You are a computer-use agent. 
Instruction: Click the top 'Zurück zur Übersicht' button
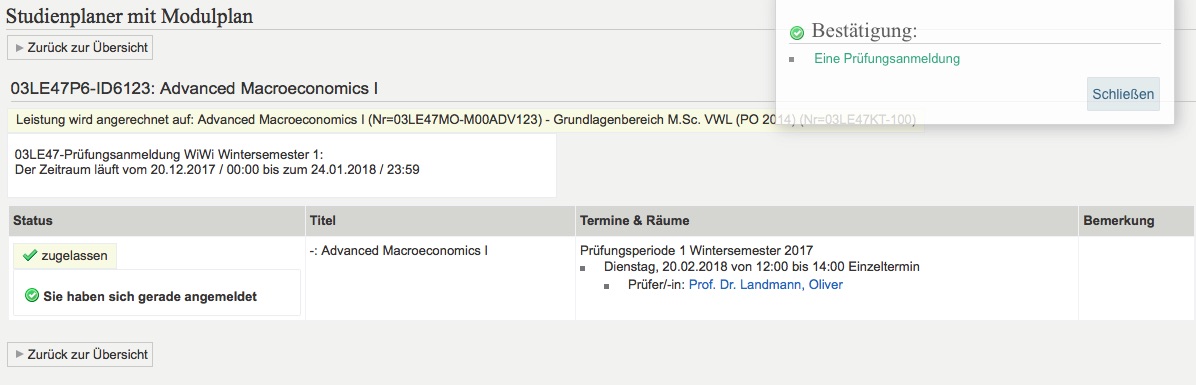tap(80, 47)
